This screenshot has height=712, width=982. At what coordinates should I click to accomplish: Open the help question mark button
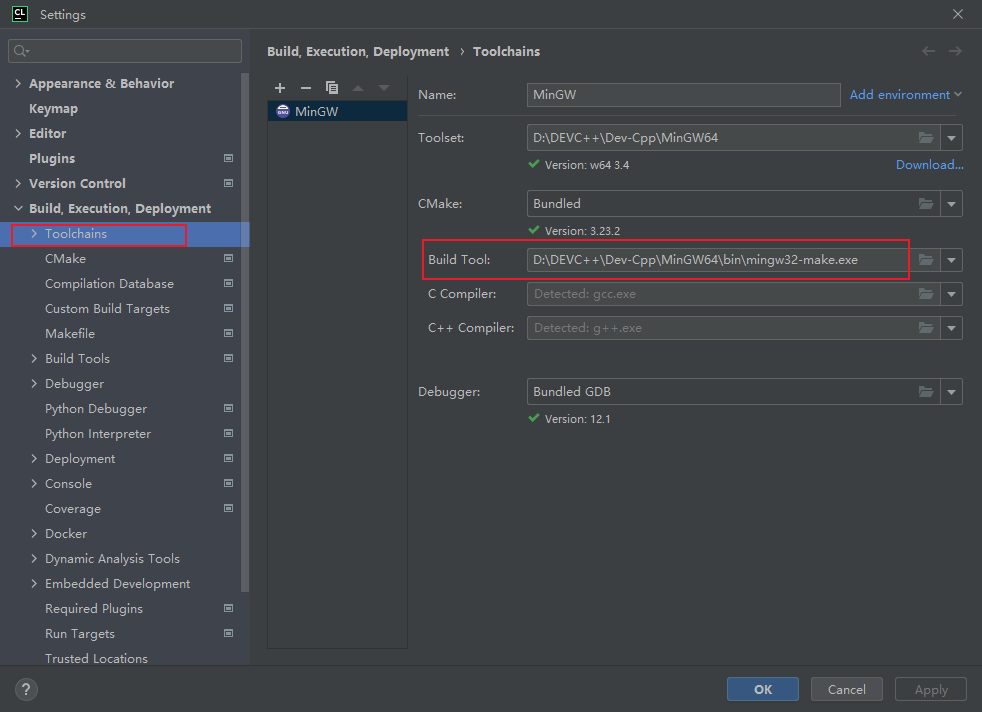pyautogui.click(x=27, y=689)
